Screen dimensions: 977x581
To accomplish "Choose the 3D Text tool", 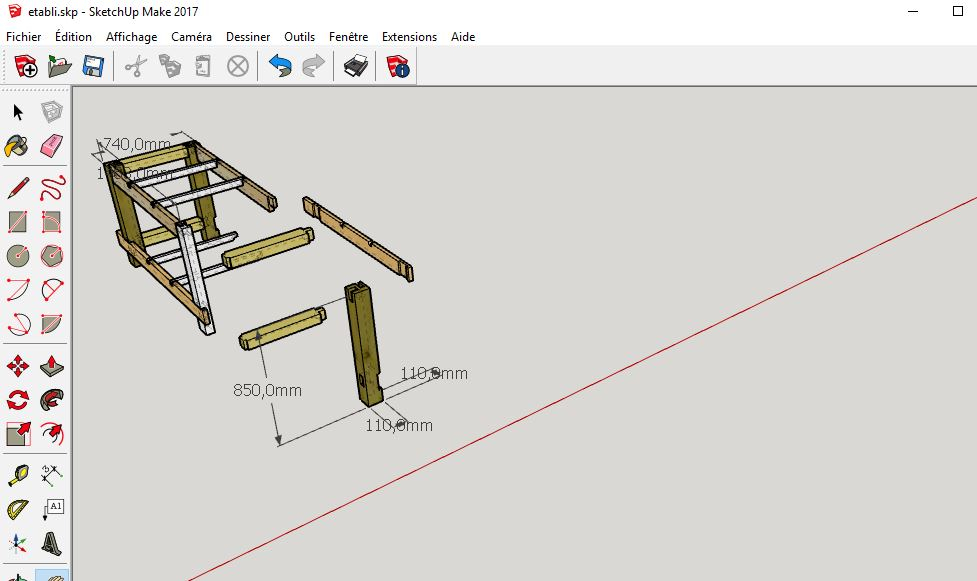I will [x=52, y=544].
